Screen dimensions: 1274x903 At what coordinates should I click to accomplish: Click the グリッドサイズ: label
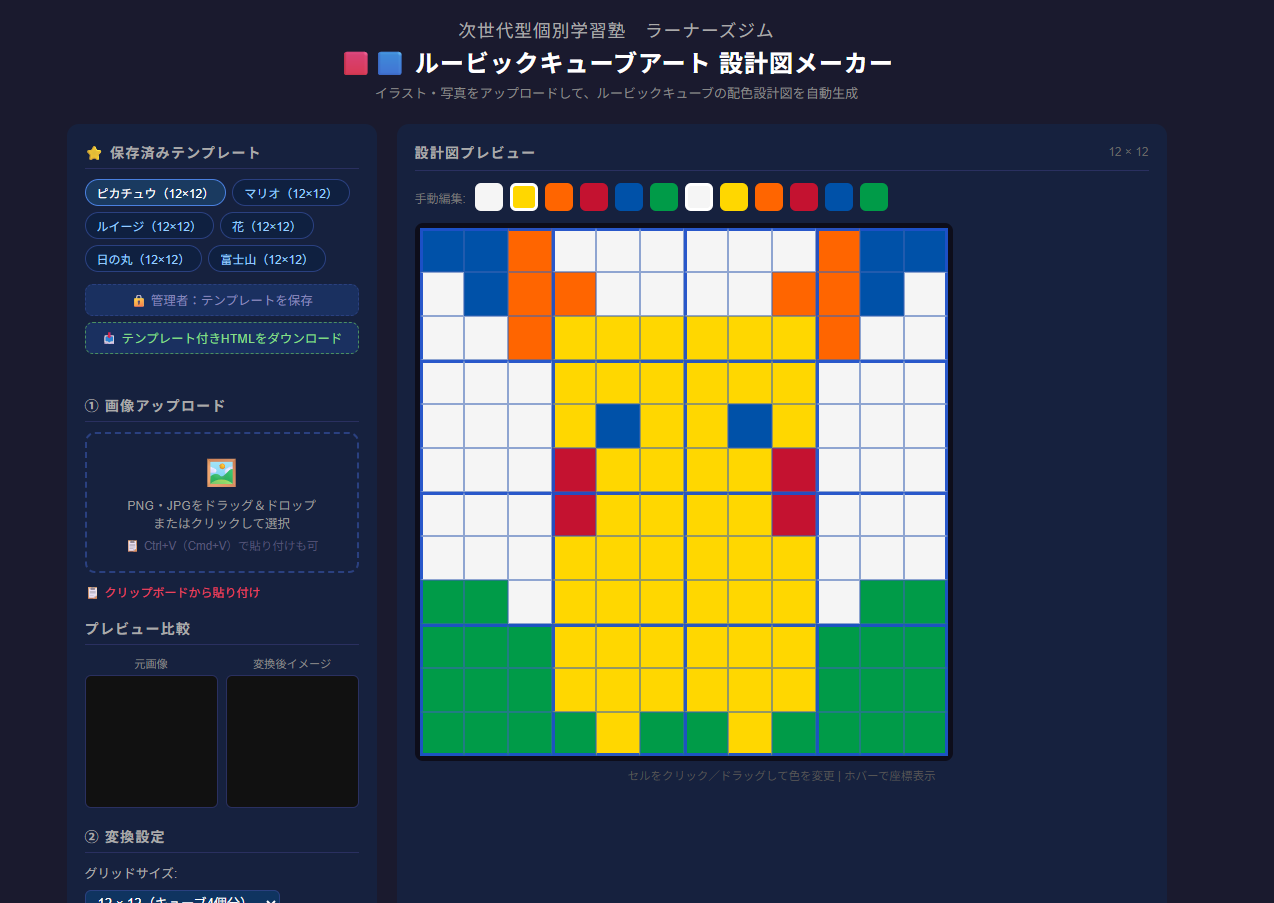coord(131,873)
